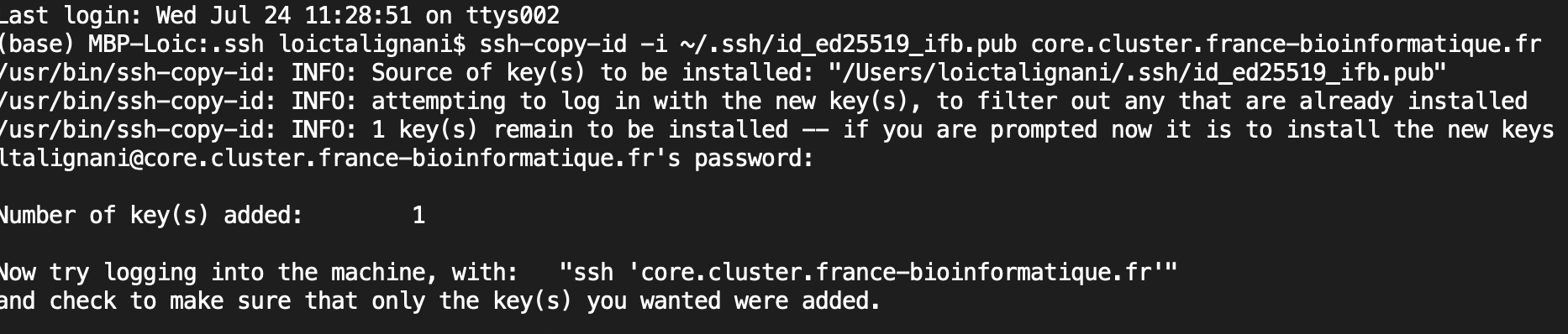Click 'loictalignani$' username in prompt
This screenshot has width=1568, height=334.
coord(372,44)
